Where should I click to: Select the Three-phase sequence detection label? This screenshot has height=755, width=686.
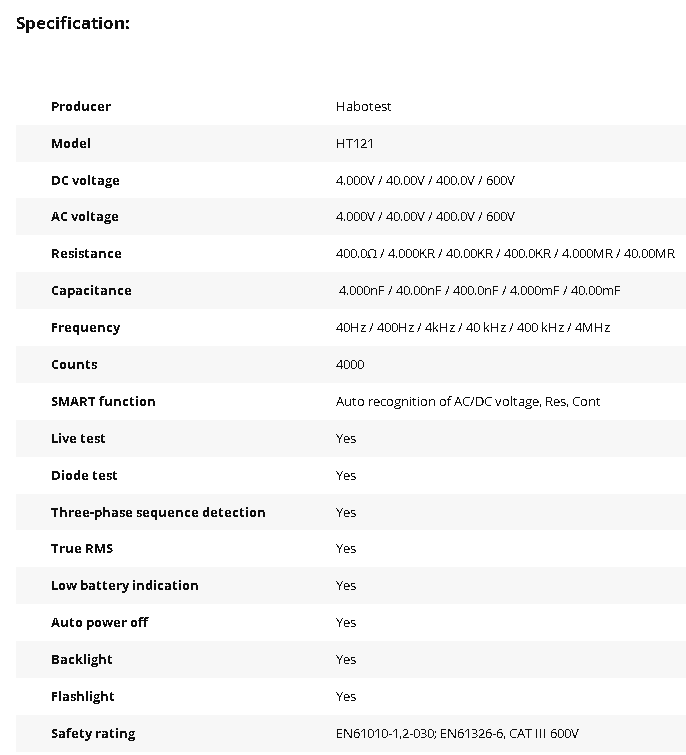pyautogui.click(x=158, y=513)
